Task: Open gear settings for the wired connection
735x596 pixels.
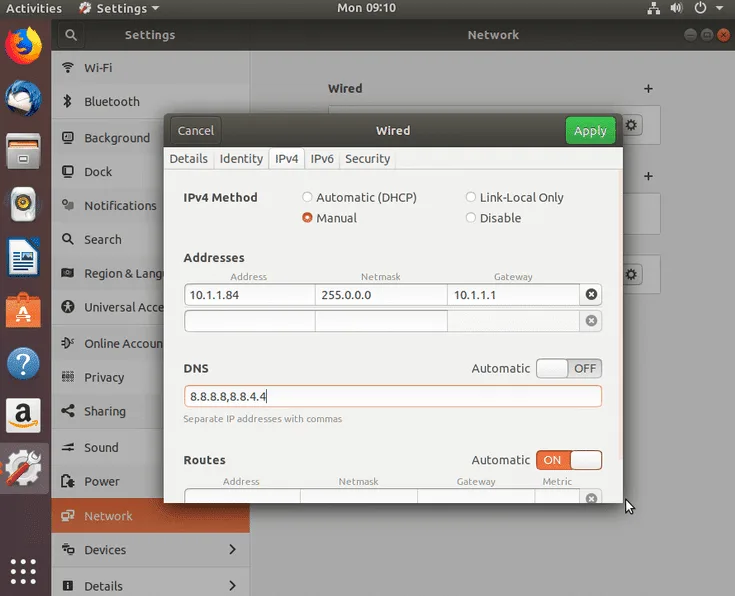Action: coord(631,125)
